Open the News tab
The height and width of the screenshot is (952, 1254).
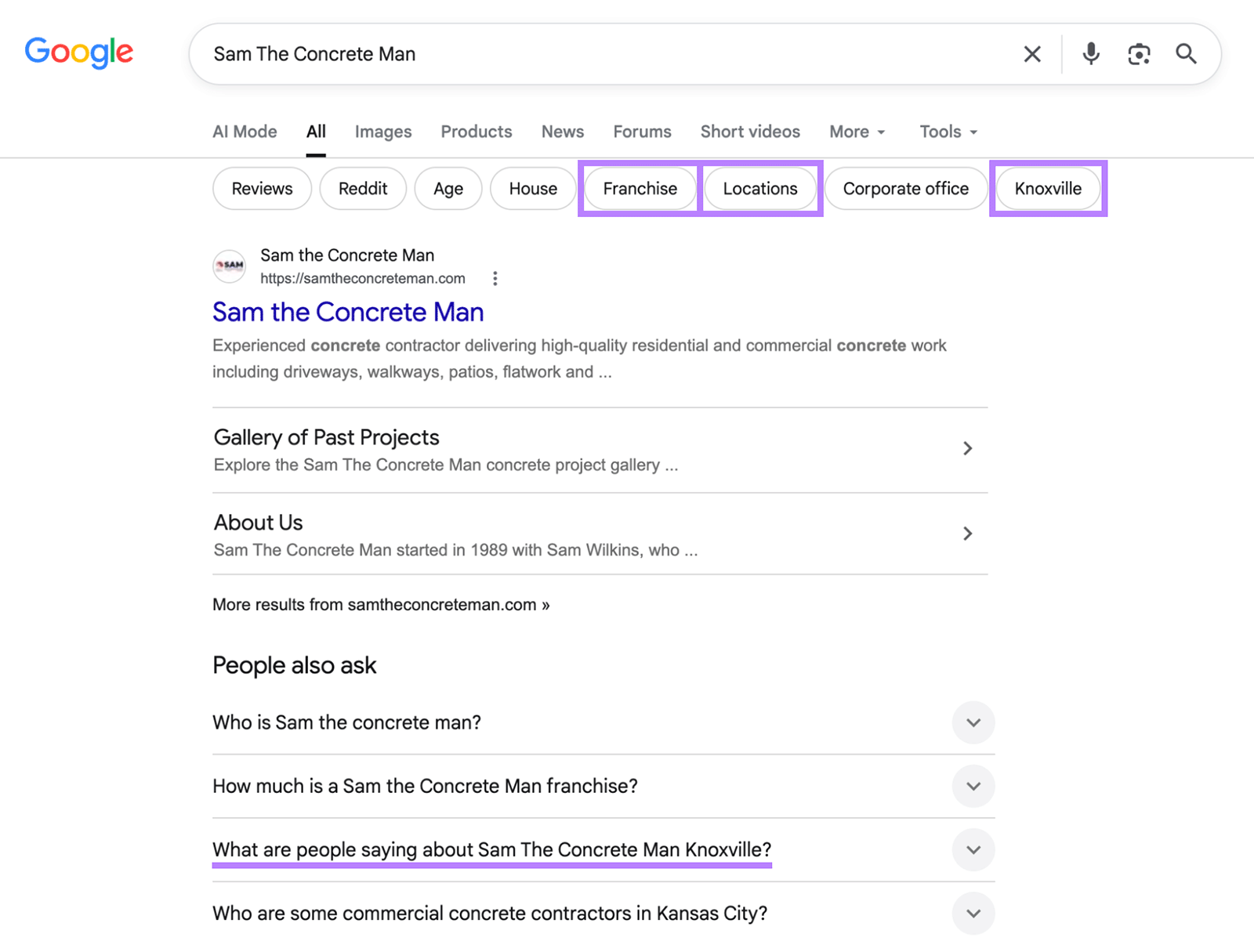tap(563, 132)
